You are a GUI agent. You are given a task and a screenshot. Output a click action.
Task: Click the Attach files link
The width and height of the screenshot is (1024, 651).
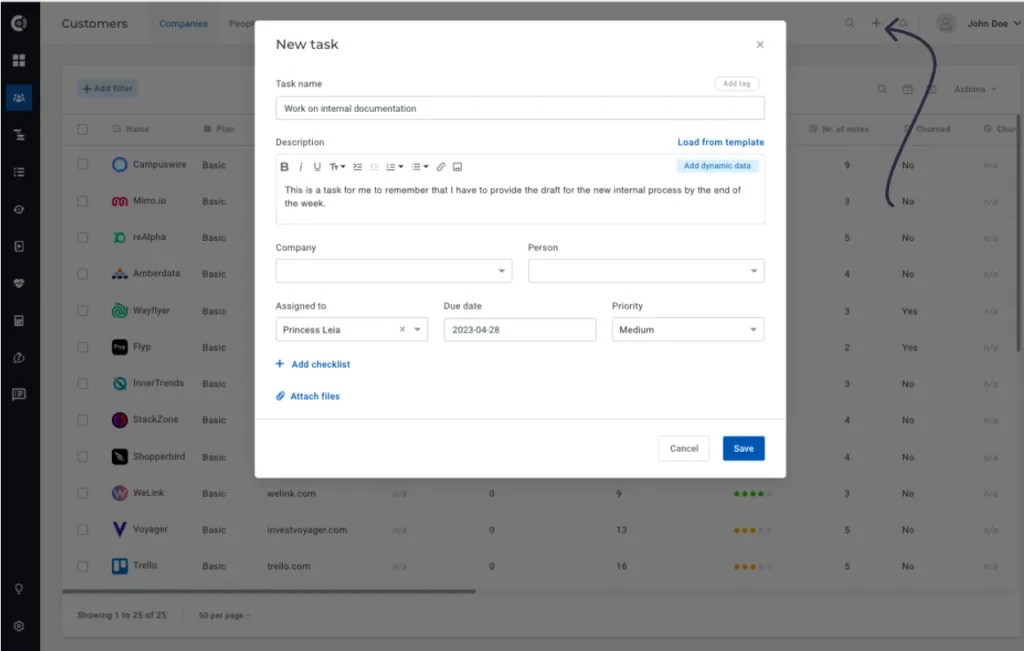(x=308, y=396)
